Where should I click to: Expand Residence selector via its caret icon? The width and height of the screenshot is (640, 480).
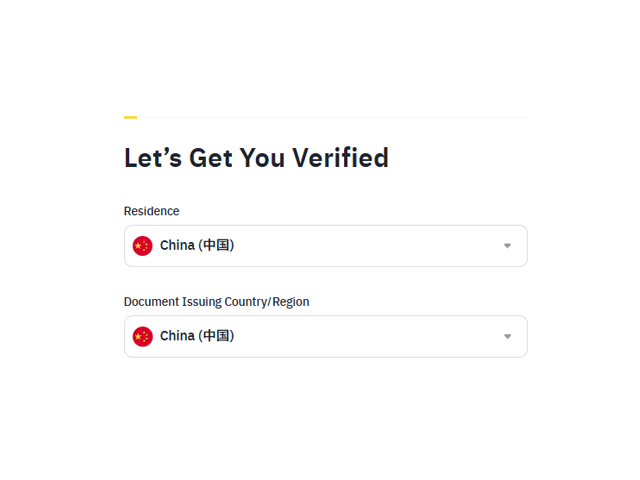[x=507, y=246]
